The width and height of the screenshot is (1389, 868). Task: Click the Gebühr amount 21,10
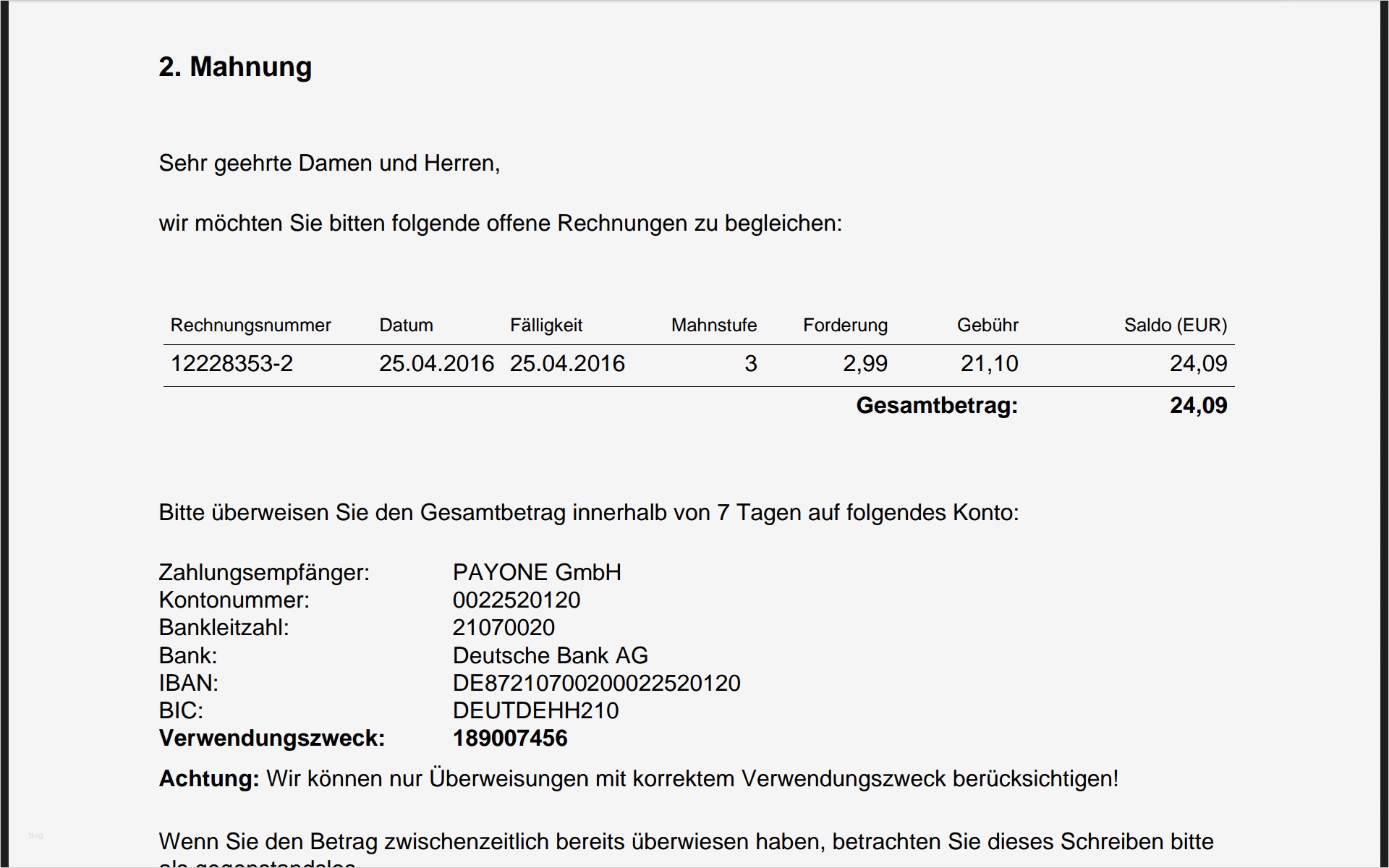pos(989,364)
